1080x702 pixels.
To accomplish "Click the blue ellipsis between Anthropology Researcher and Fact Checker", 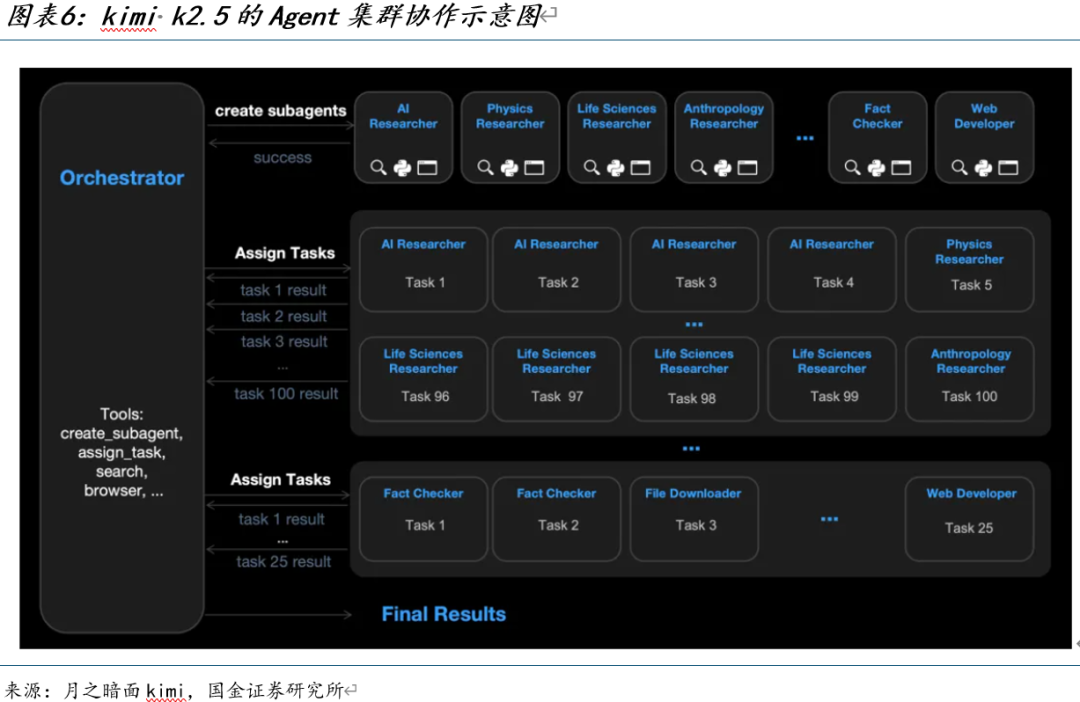I will (805, 139).
